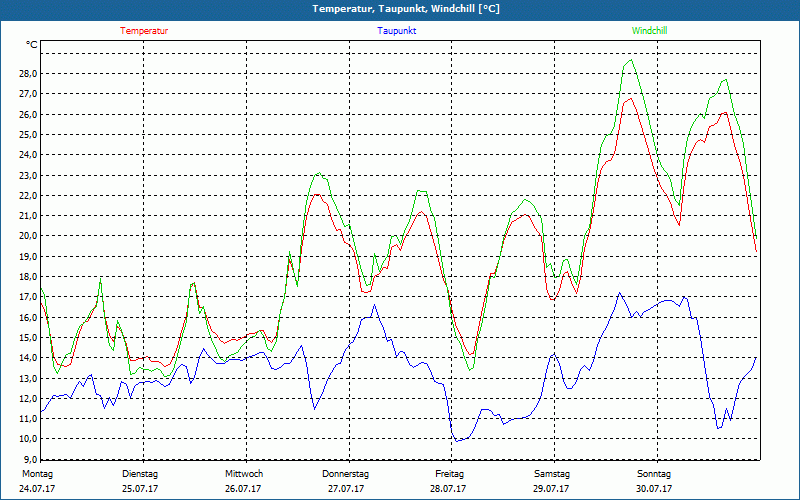This screenshot has height=500, width=800.
Task: Select the Dienstag day label
Action: click(x=140, y=474)
